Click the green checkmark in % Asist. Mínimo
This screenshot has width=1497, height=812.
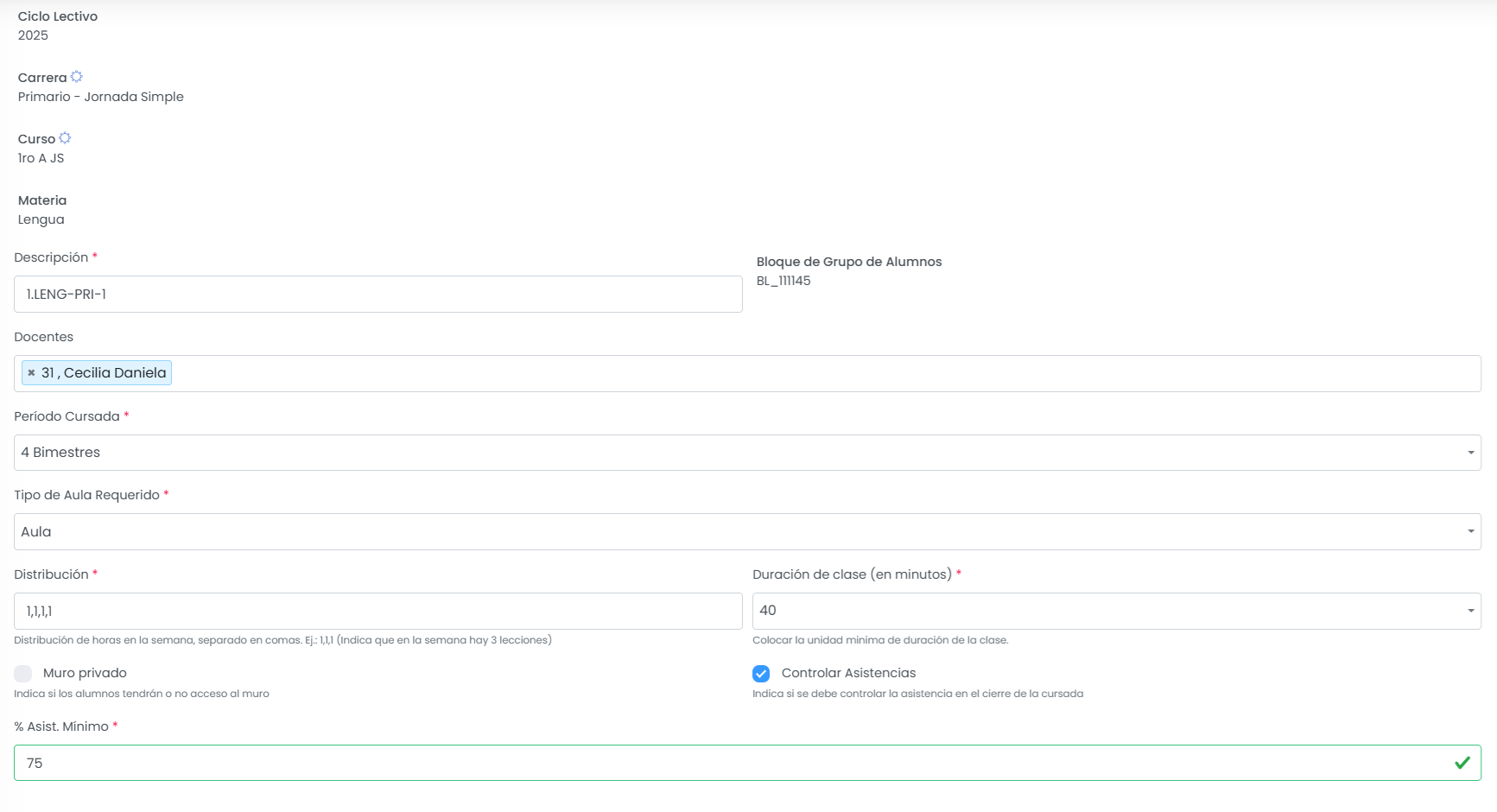click(x=1462, y=763)
